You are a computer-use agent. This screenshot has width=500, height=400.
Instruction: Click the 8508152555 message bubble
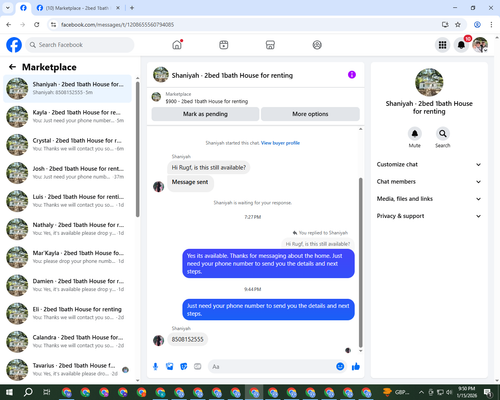click(x=188, y=339)
